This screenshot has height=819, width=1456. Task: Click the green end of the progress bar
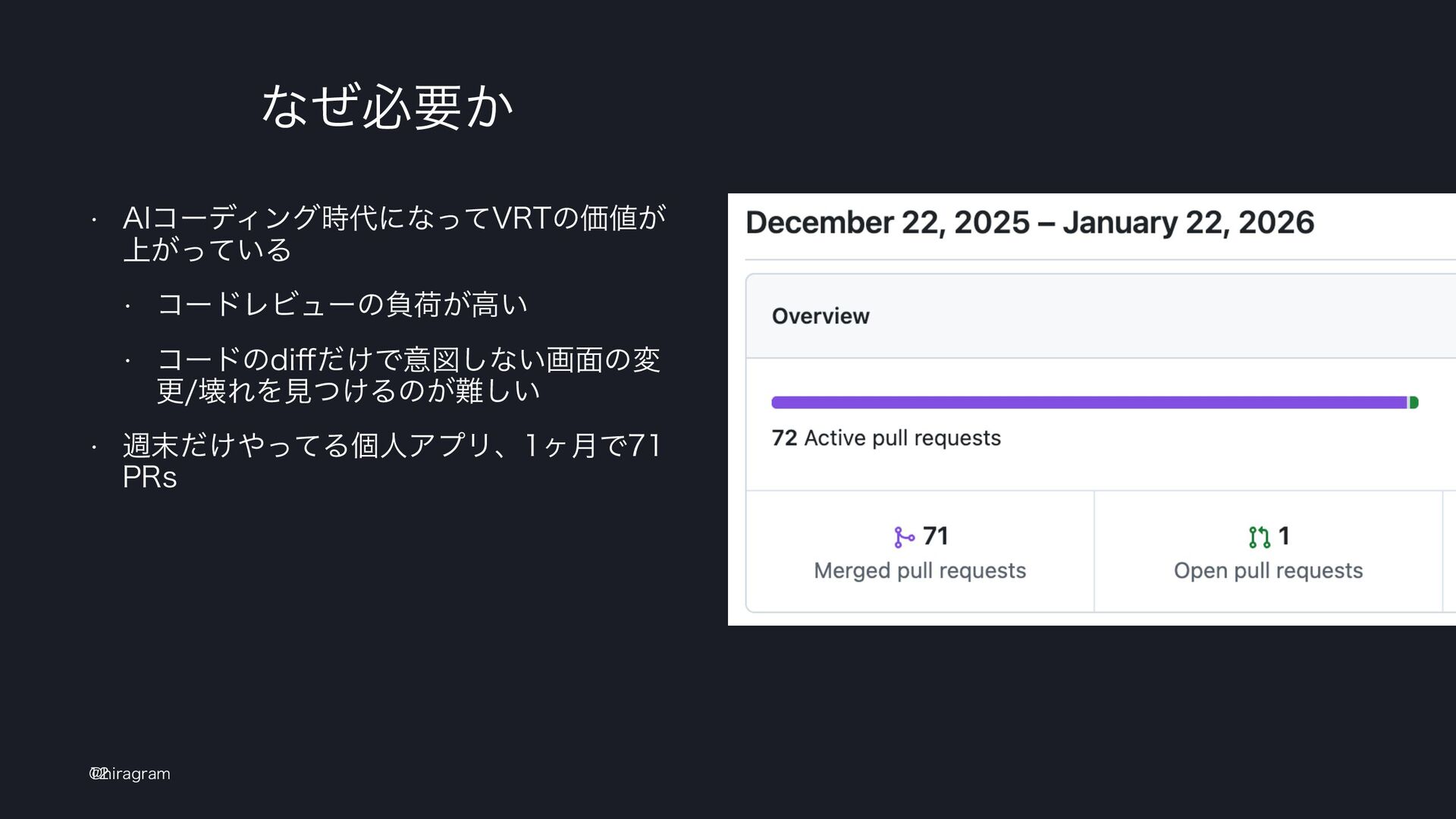pyautogui.click(x=1414, y=403)
